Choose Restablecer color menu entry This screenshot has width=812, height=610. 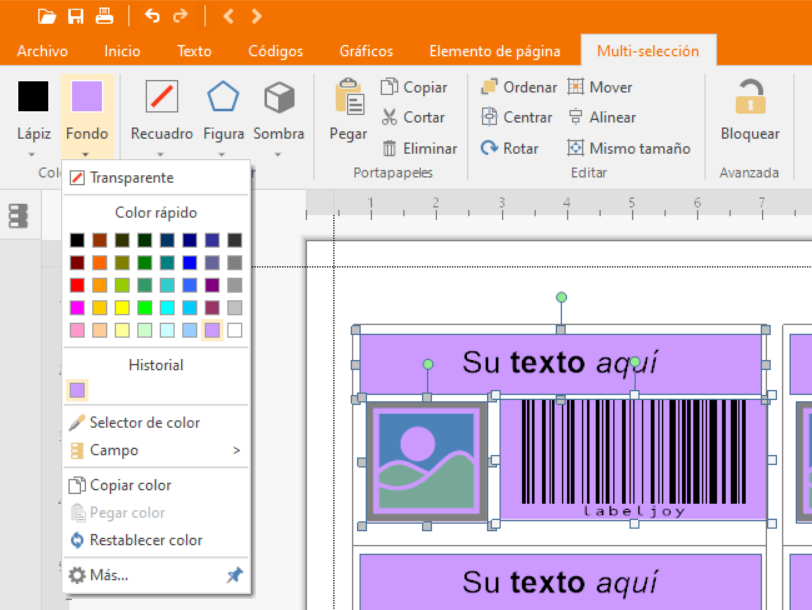click(x=155, y=540)
